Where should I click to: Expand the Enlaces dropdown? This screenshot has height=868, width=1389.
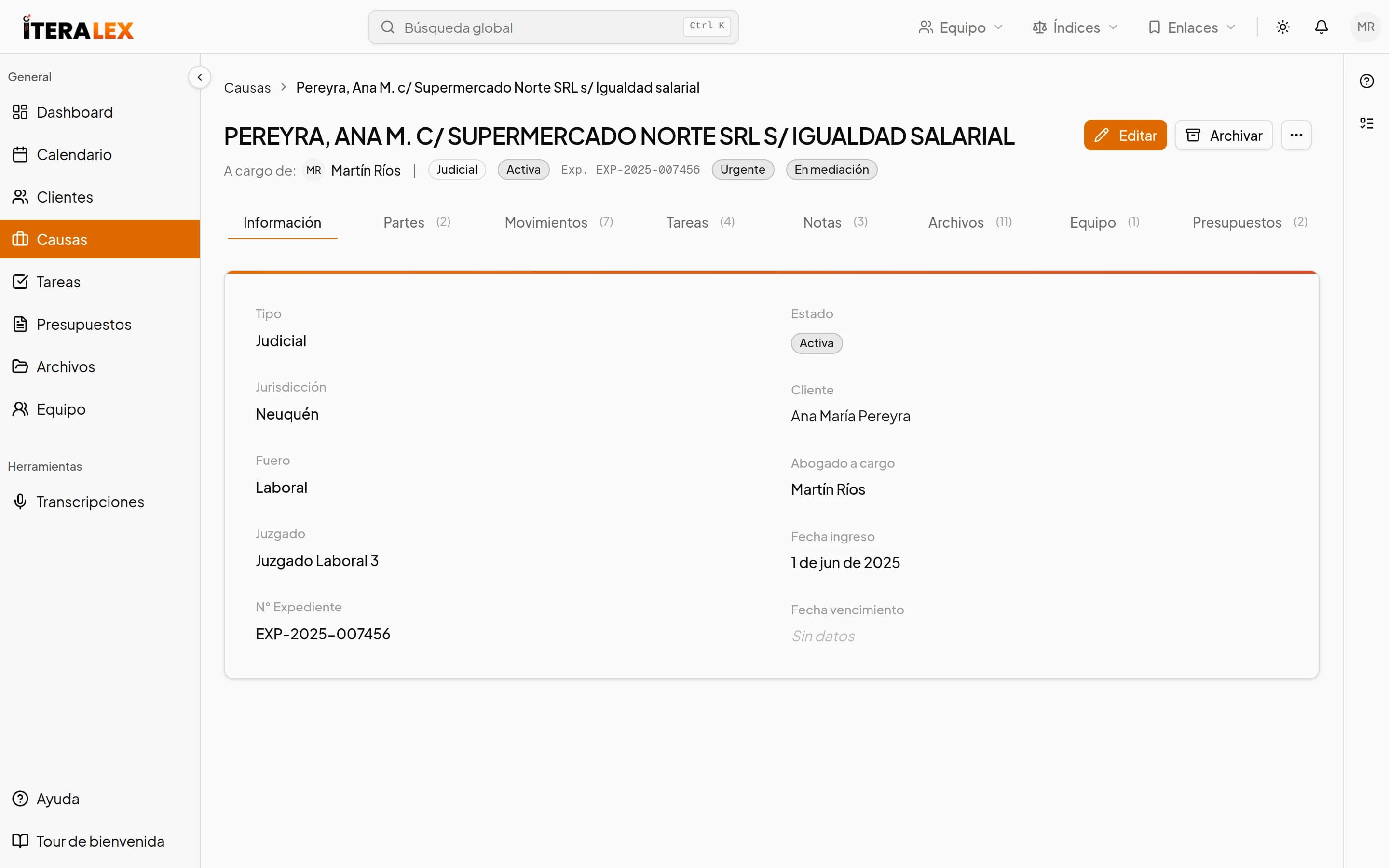coord(1192,27)
